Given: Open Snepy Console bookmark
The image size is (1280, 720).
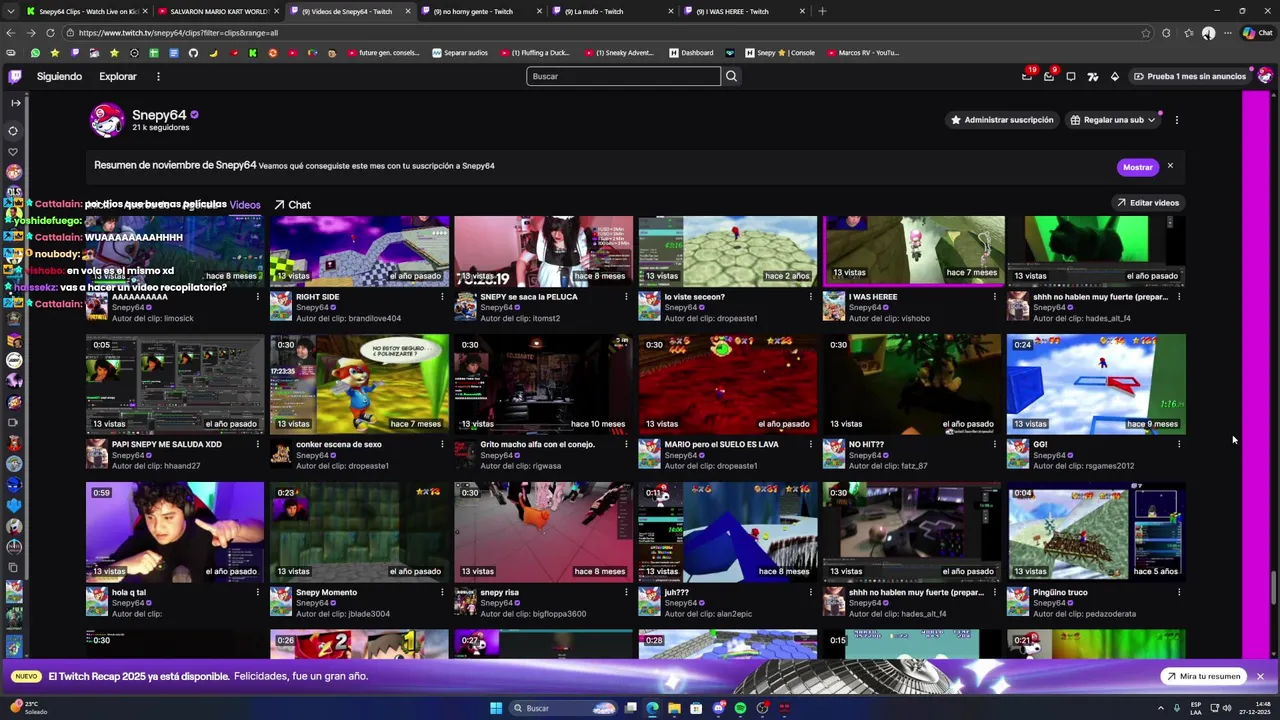Looking at the screenshot, I should (779, 53).
